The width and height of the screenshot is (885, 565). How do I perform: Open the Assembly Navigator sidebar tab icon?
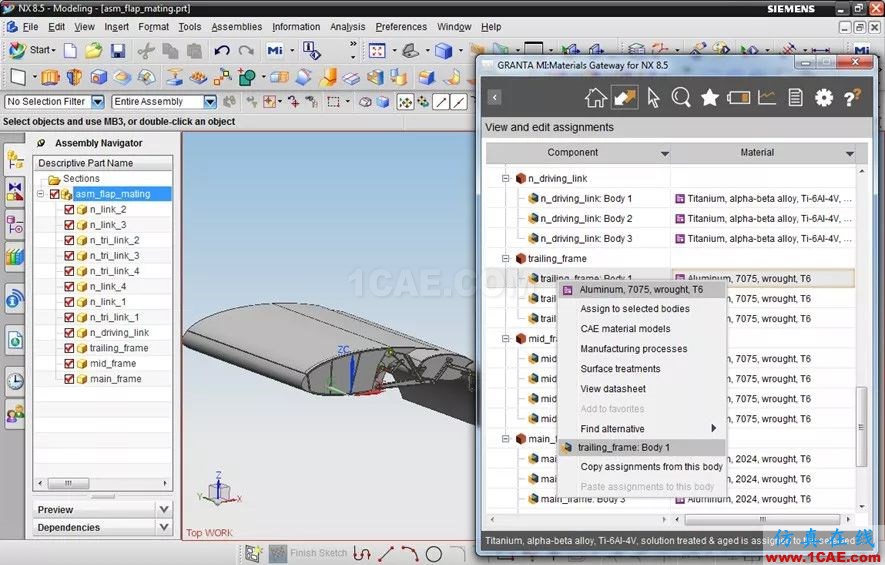click(15, 161)
